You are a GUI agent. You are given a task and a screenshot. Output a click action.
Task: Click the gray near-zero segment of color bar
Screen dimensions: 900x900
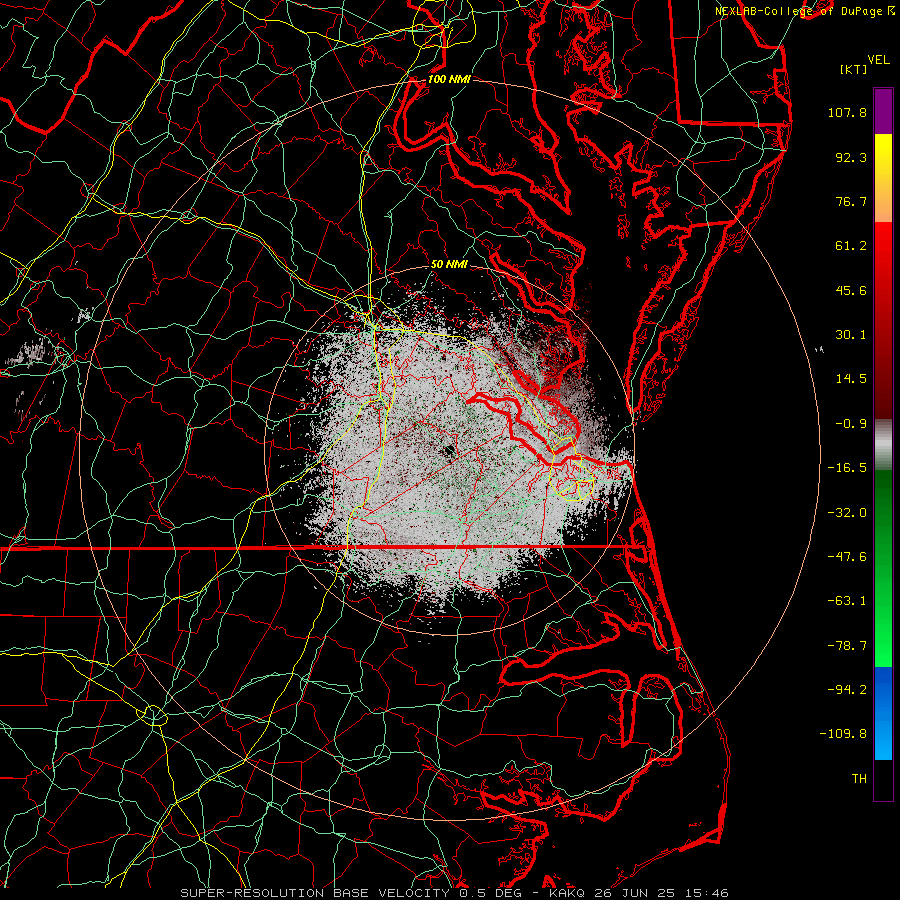point(883,445)
